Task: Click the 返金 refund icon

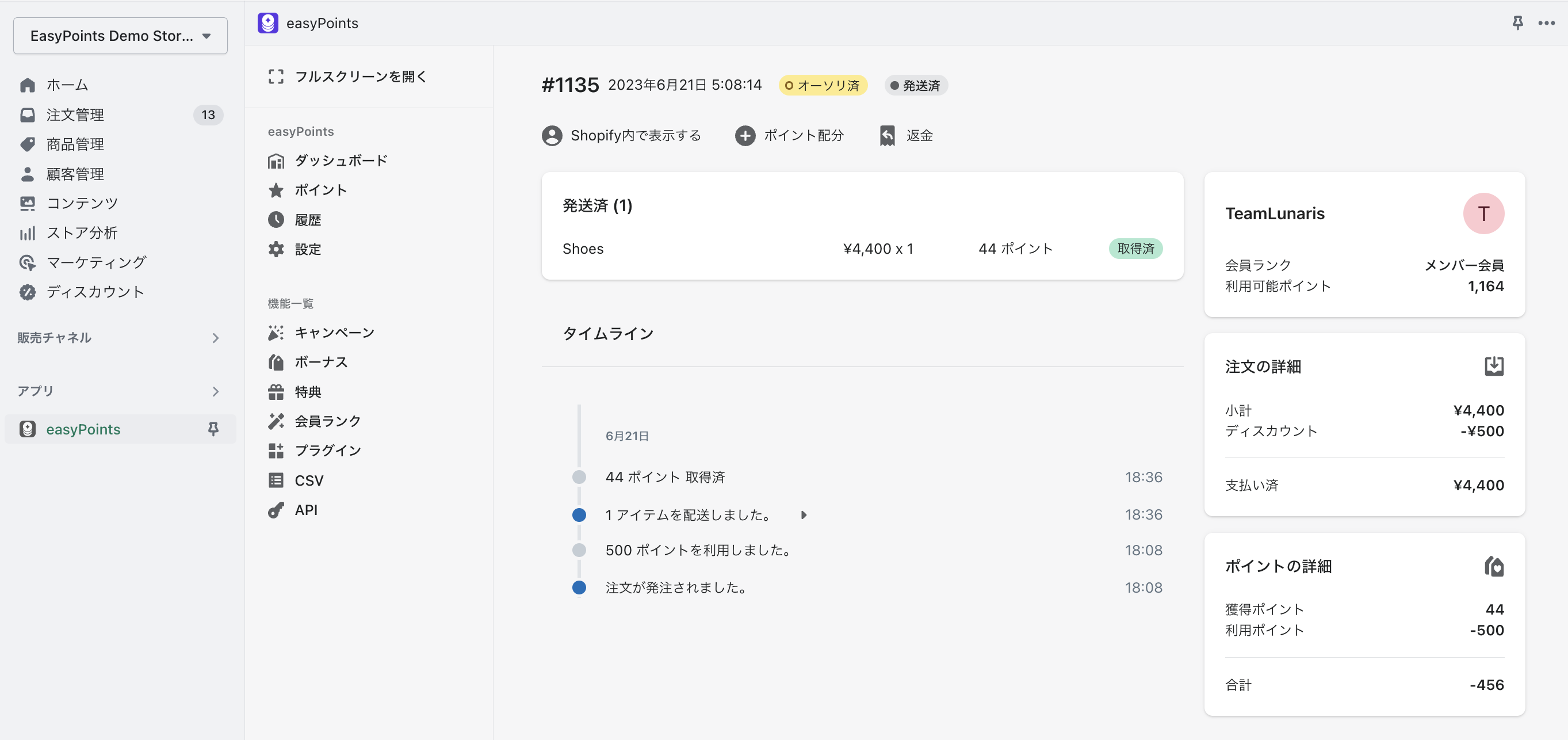Action: click(x=888, y=135)
